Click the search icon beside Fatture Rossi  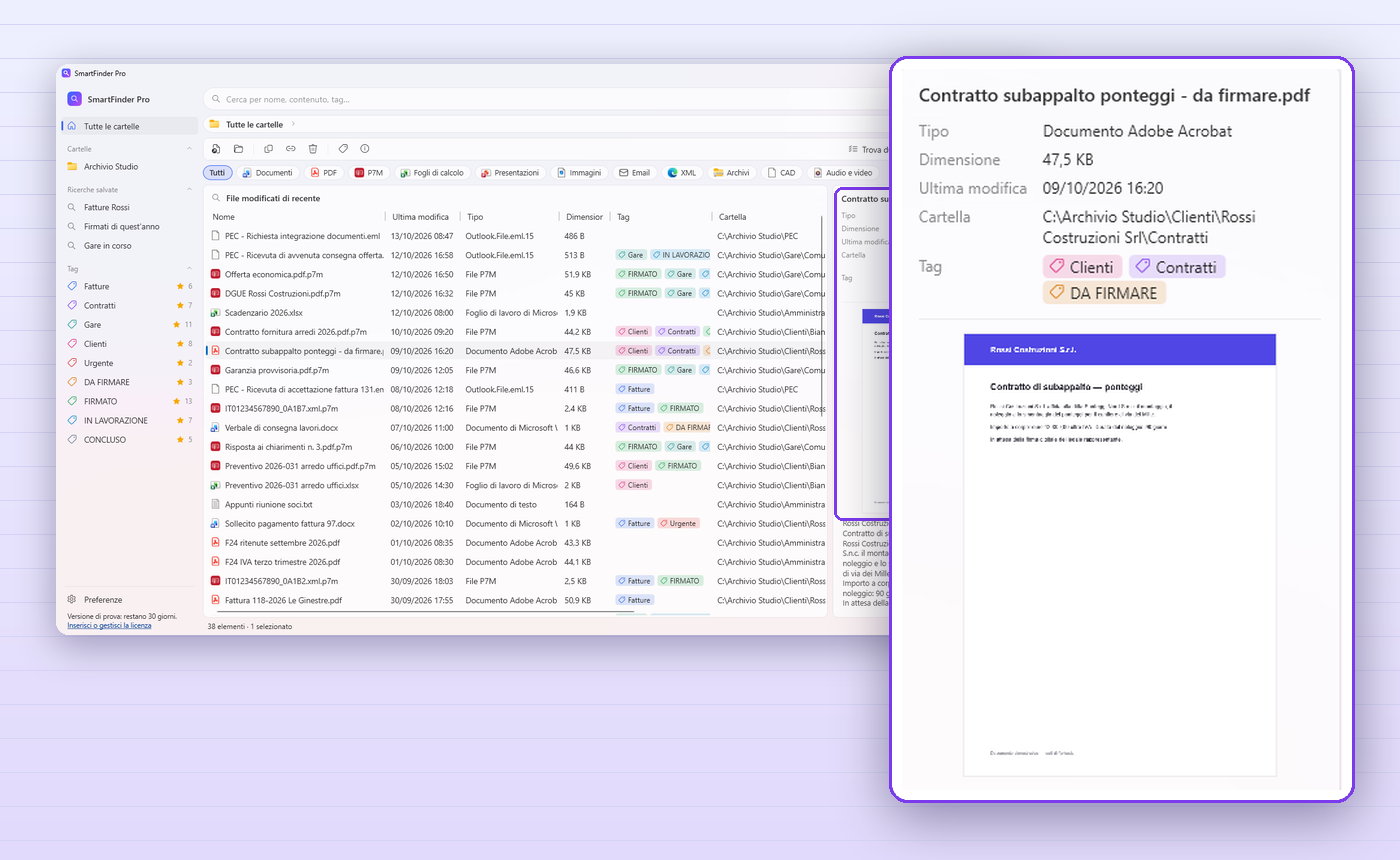tap(72, 207)
